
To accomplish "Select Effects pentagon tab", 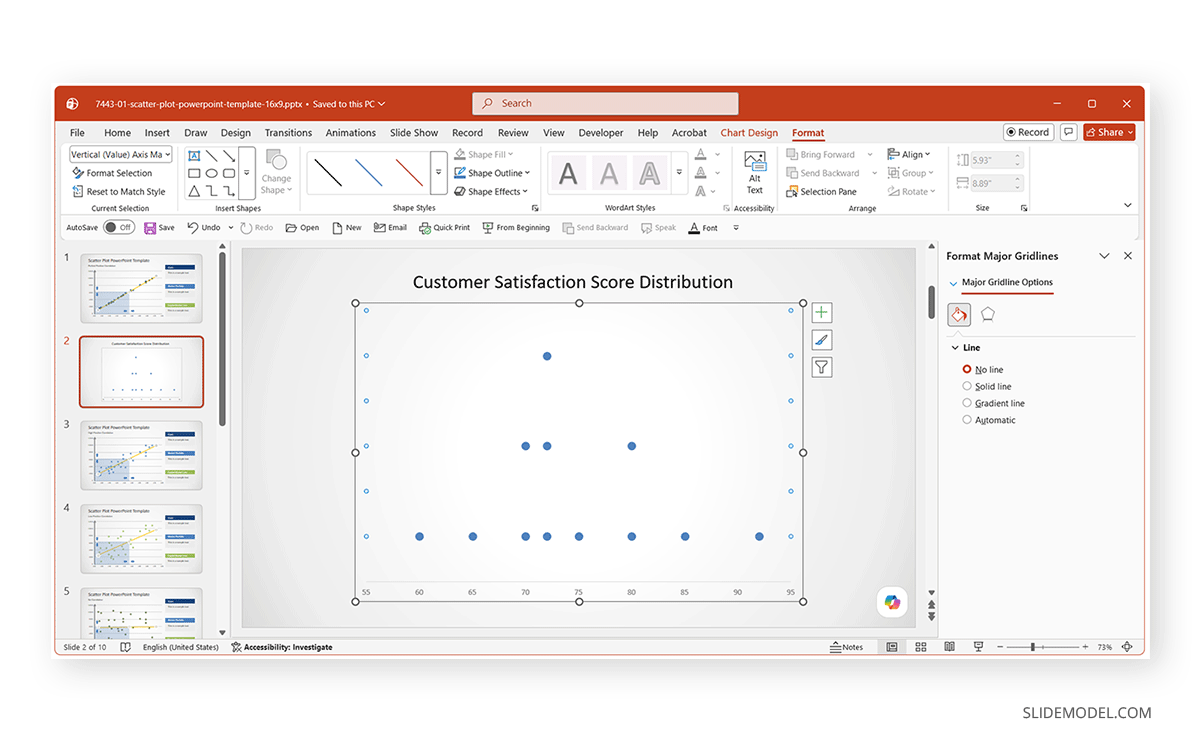I will tap(988, 314).
